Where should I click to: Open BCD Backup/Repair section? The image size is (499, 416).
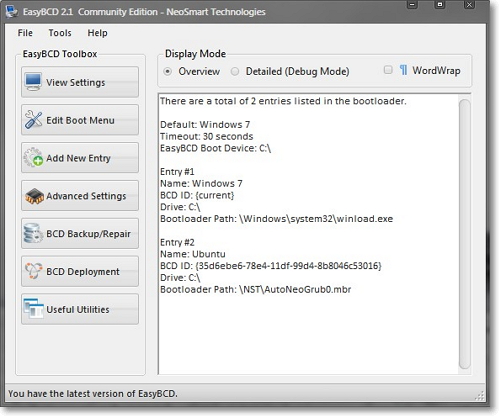pos(80,233)
